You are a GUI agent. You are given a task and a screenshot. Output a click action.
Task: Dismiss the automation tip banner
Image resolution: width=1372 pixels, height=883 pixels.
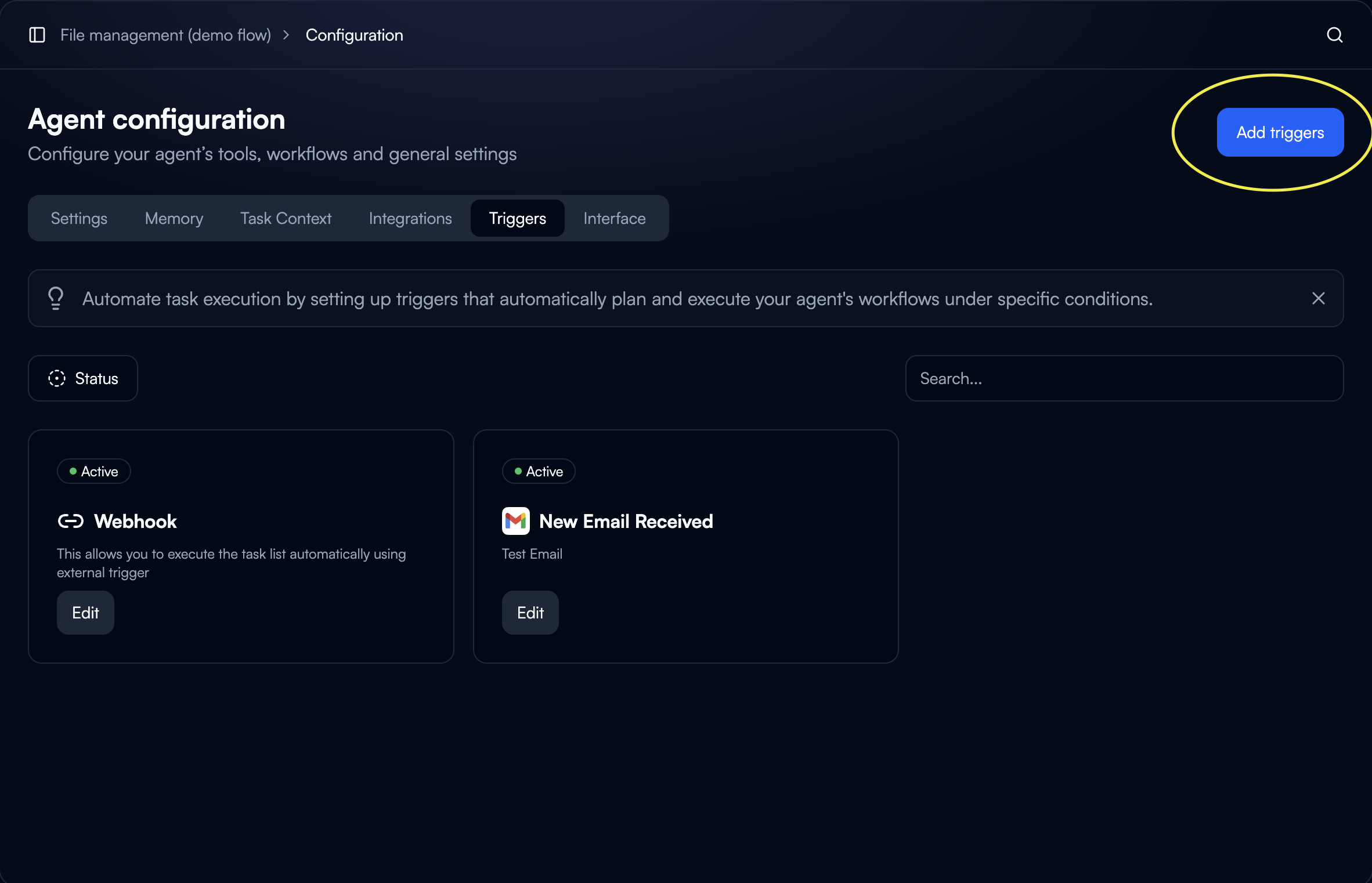click(x=1318, y=298)
